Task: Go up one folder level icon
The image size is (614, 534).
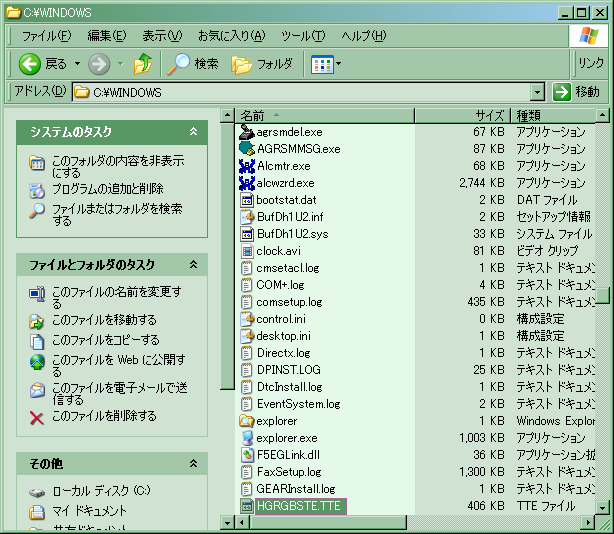Action: coord(143,64)
